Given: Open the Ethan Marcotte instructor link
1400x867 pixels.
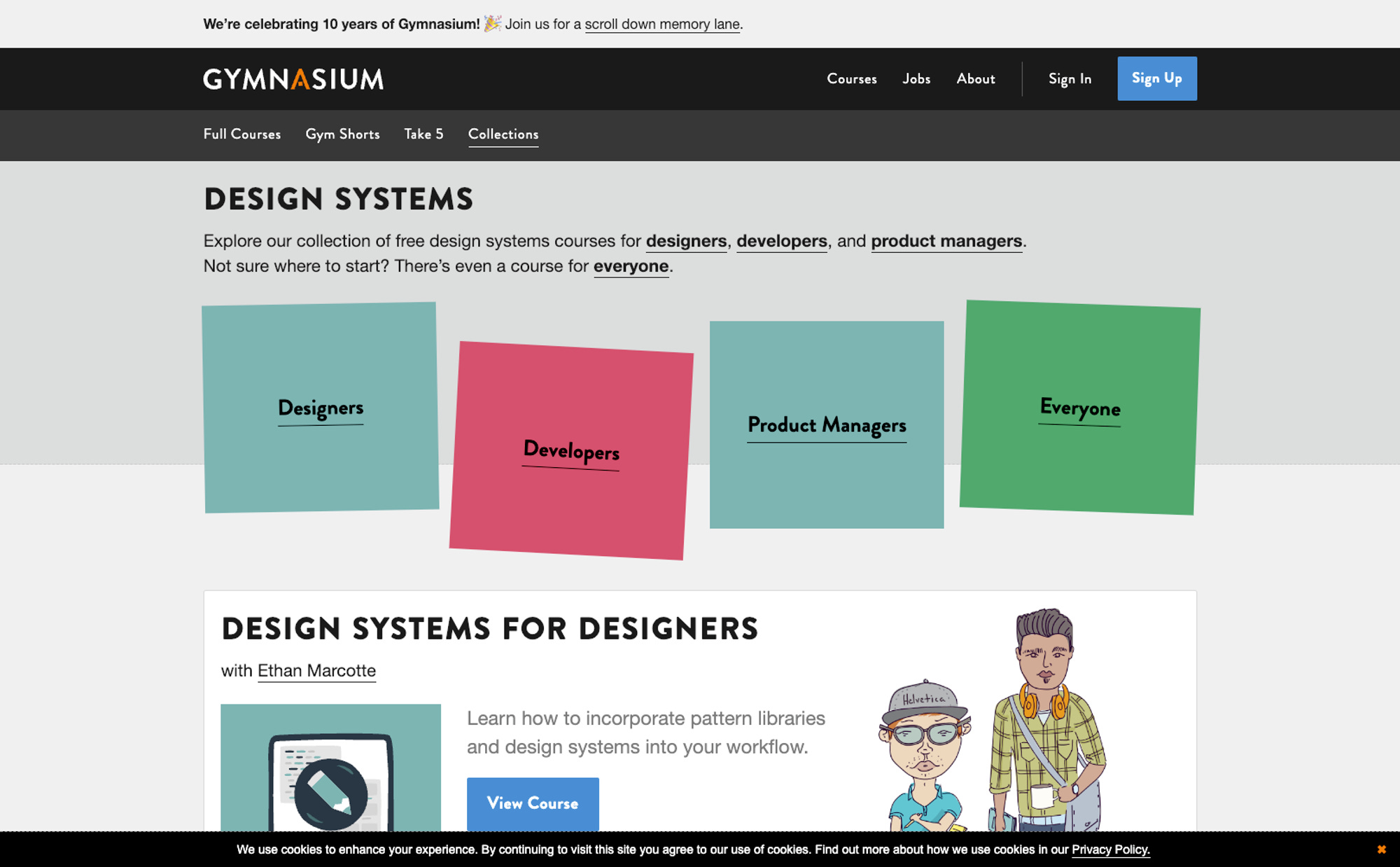Looking at the screenshot, I should 316,671.
